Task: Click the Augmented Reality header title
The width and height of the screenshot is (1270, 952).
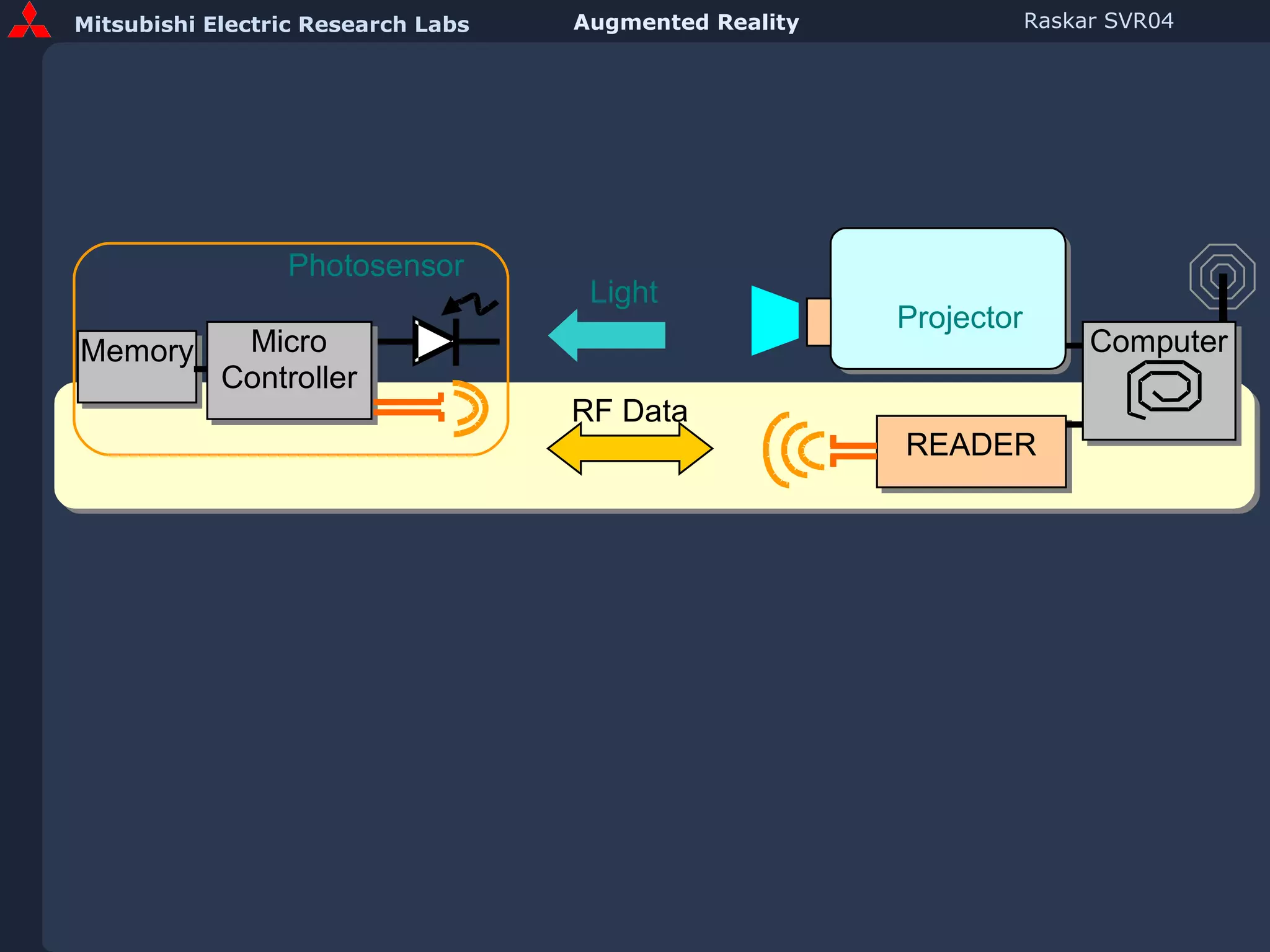Action: coord(686,22)
